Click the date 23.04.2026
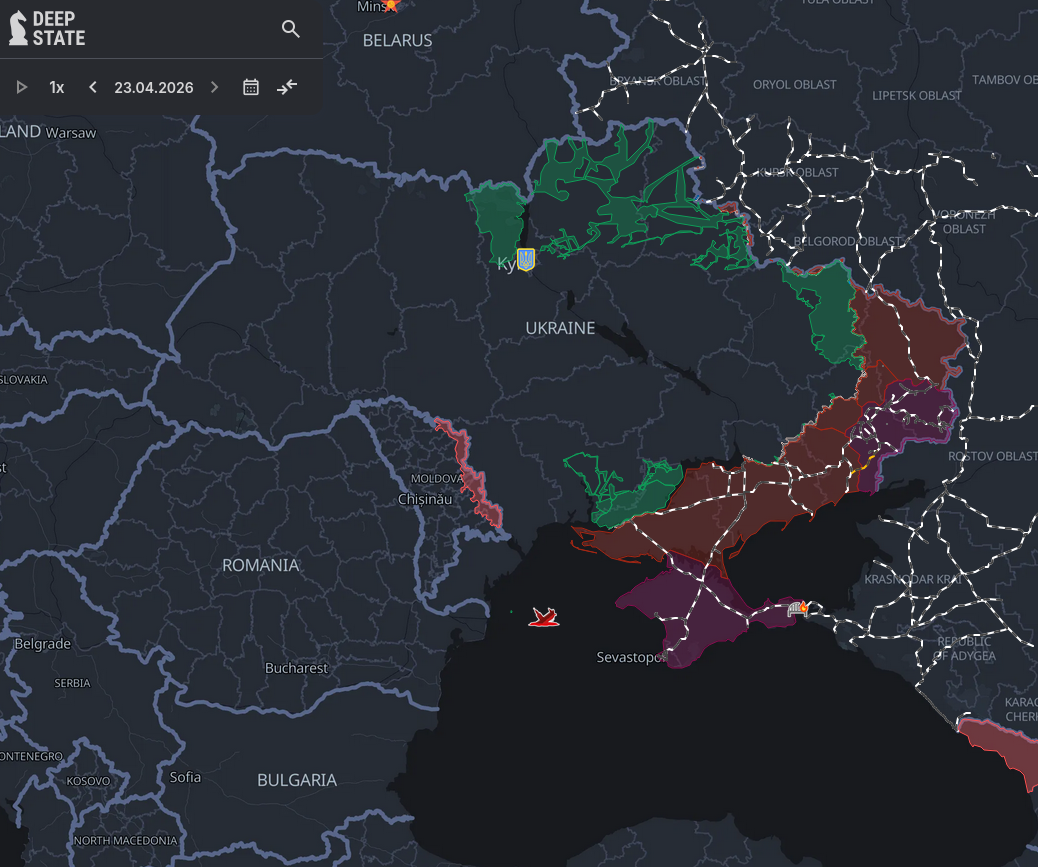Image resolution: width=1038 pixels, height=867 pixels. click(154, 87)
